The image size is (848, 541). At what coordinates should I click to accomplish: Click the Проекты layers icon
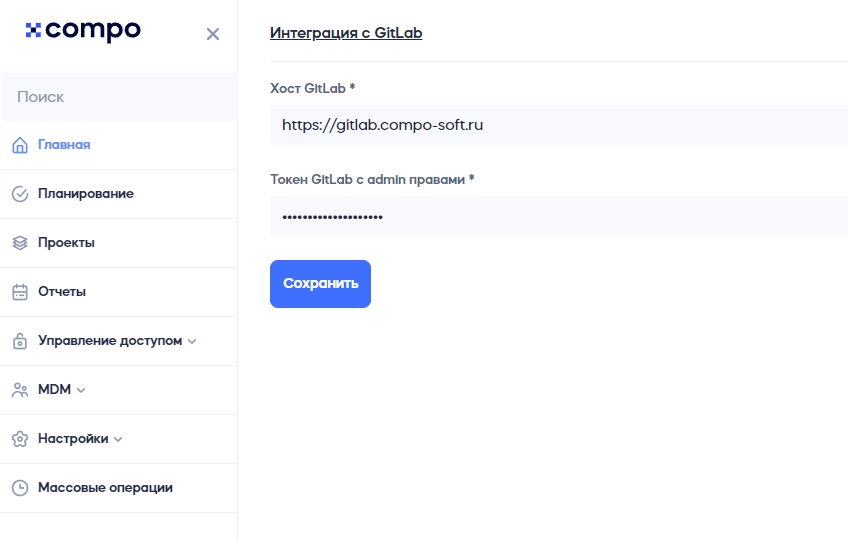pos(20,243)
